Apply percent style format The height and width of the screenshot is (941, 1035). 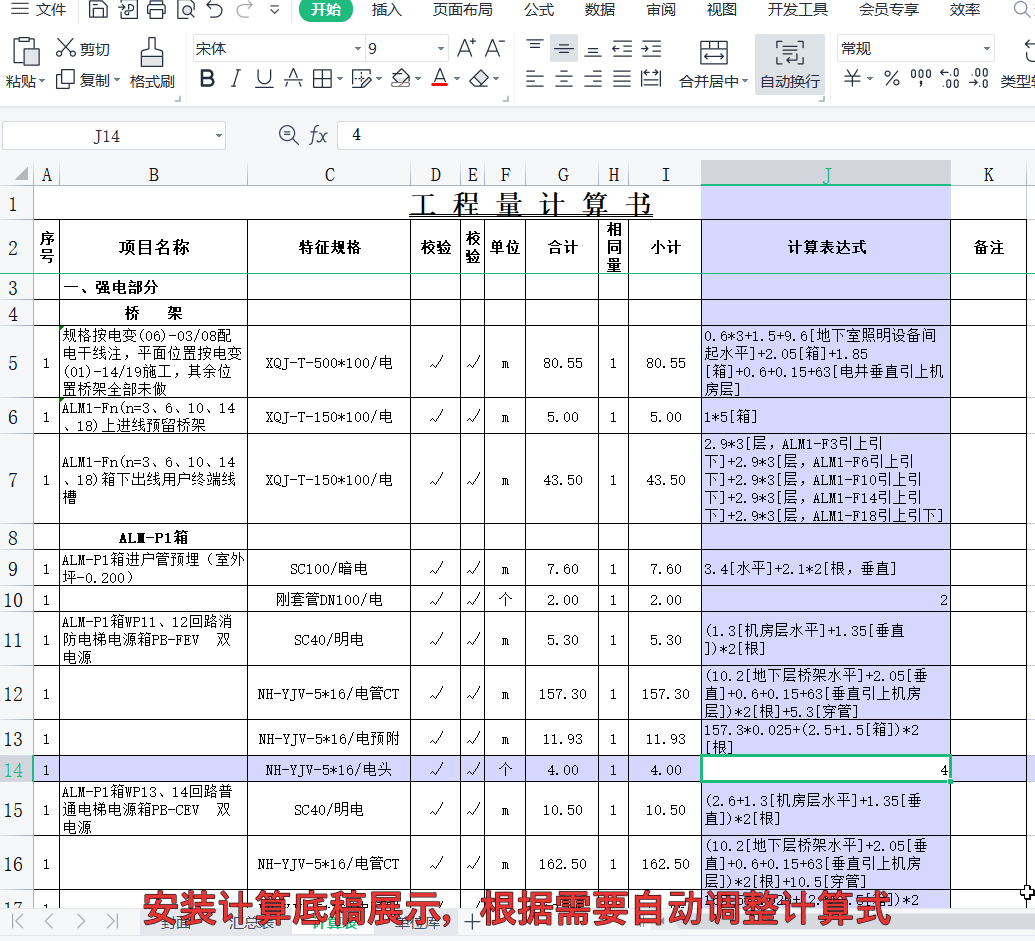point(892,79)
